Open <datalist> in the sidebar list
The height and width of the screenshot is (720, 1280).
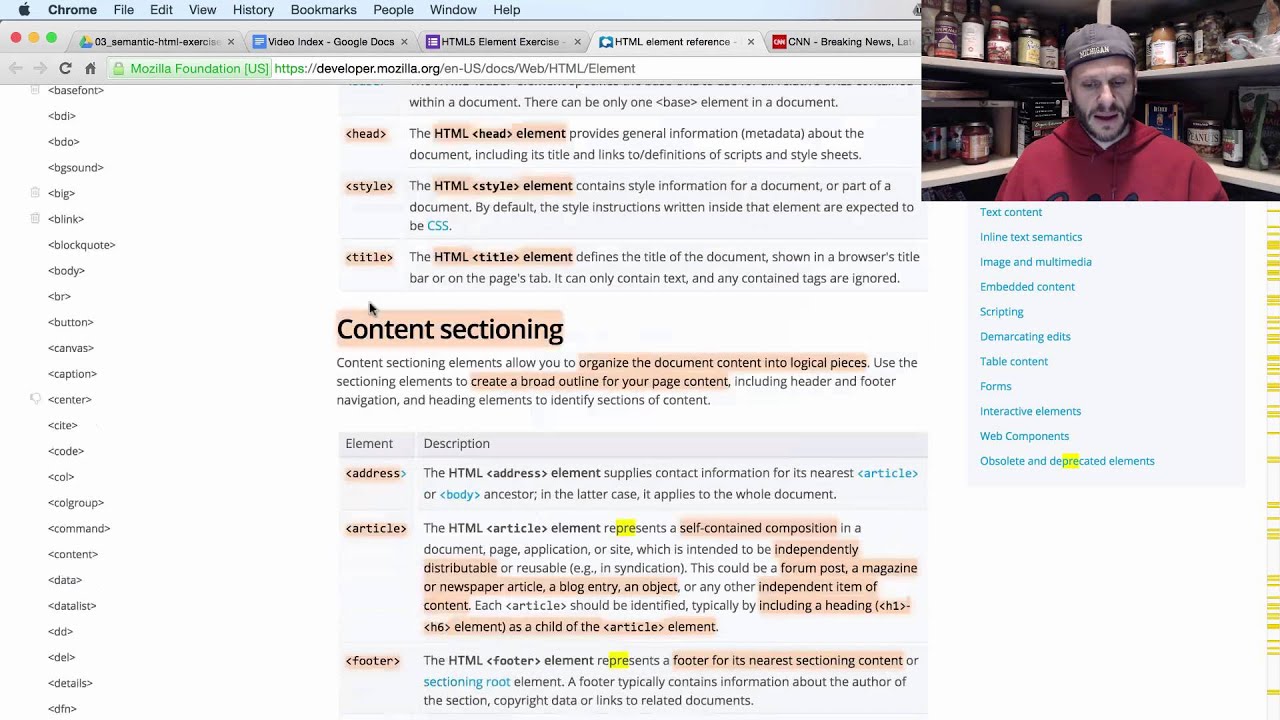72,606
